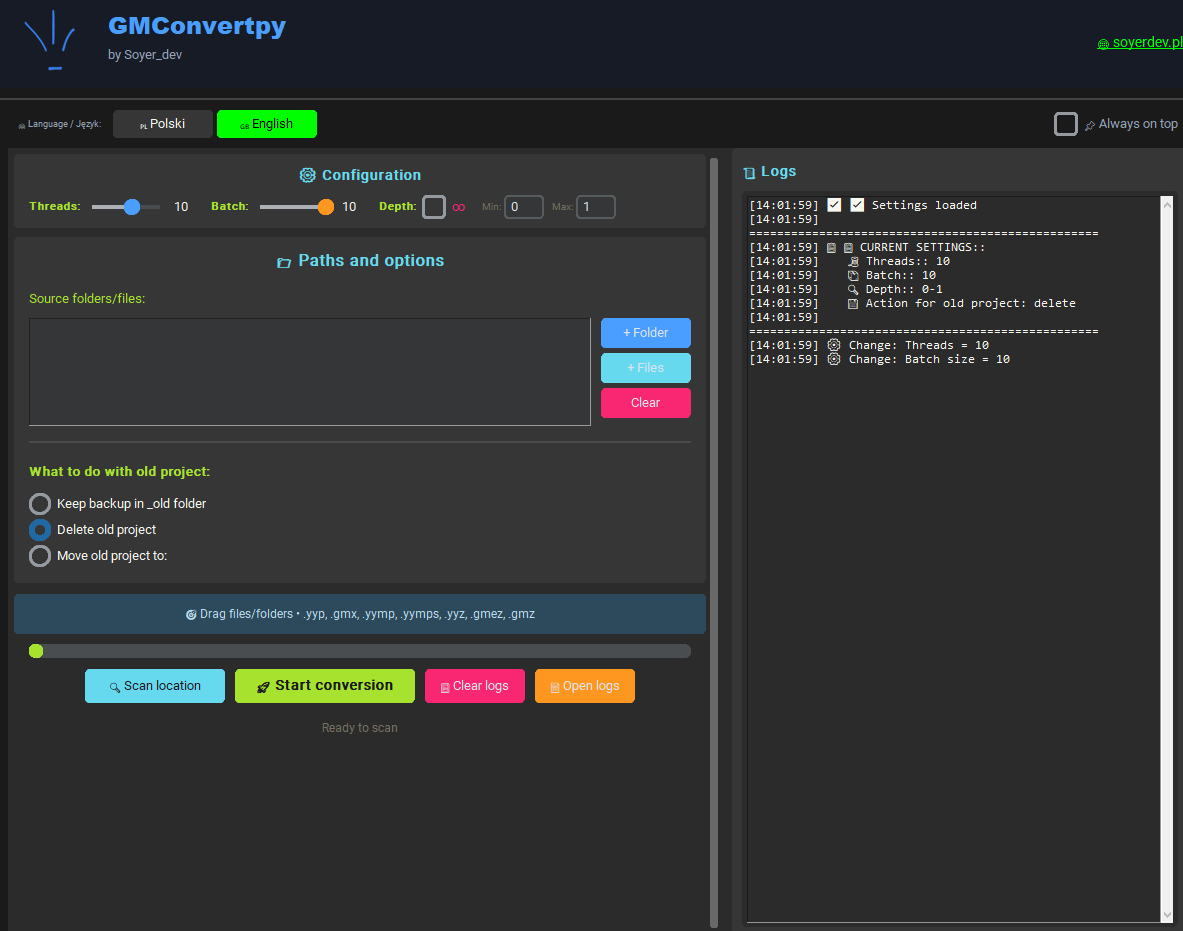Enable the Always on top checkbox

coord(1065,124)
